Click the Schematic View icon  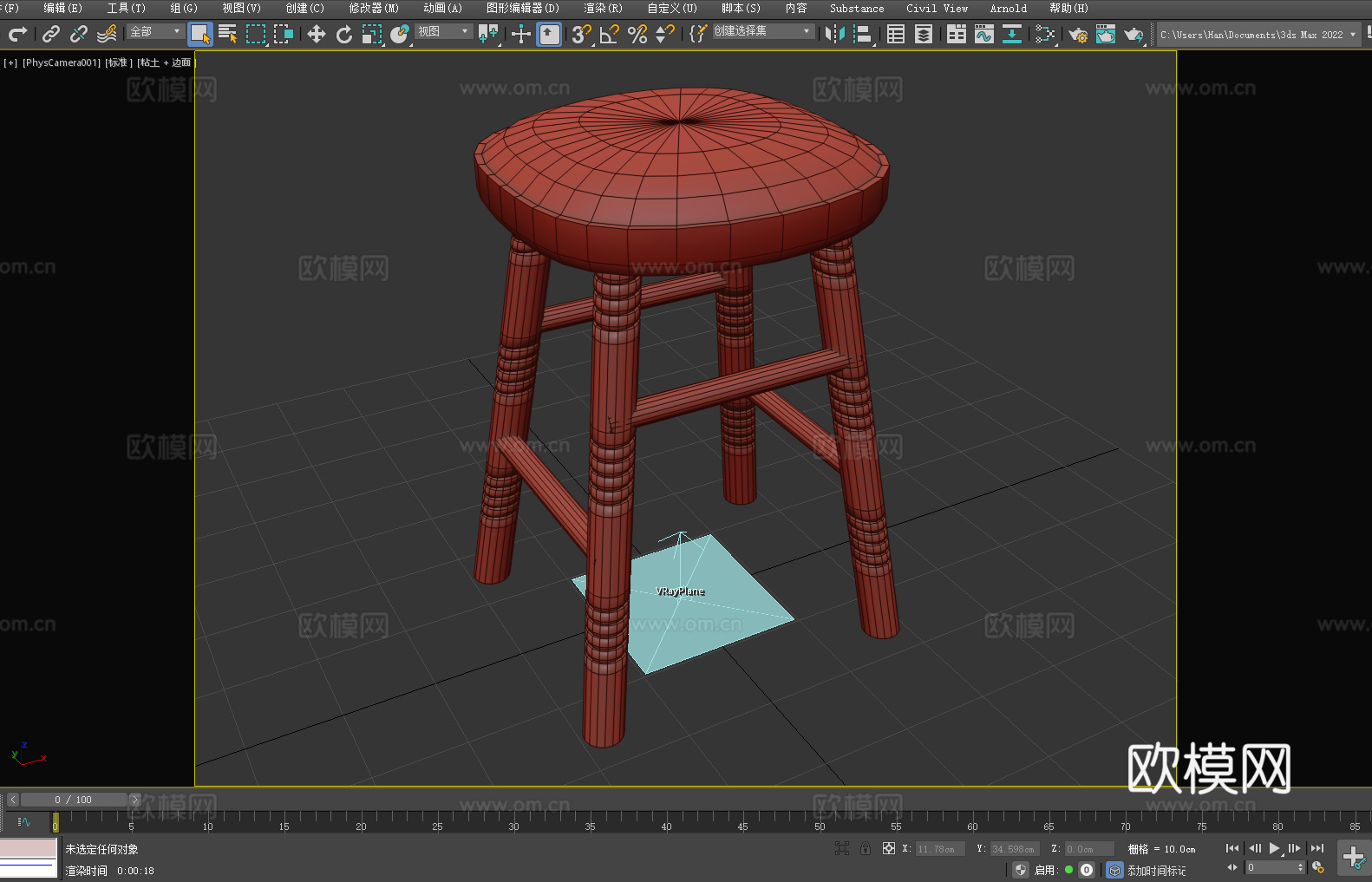point(1012,34)
